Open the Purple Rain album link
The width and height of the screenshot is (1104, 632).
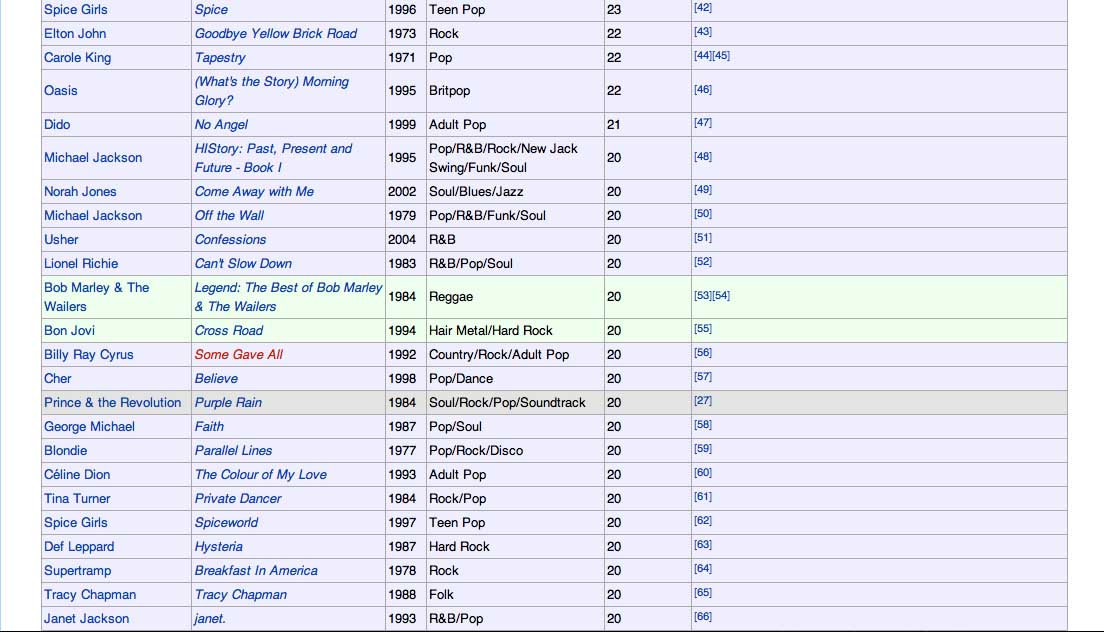(228, 403)
